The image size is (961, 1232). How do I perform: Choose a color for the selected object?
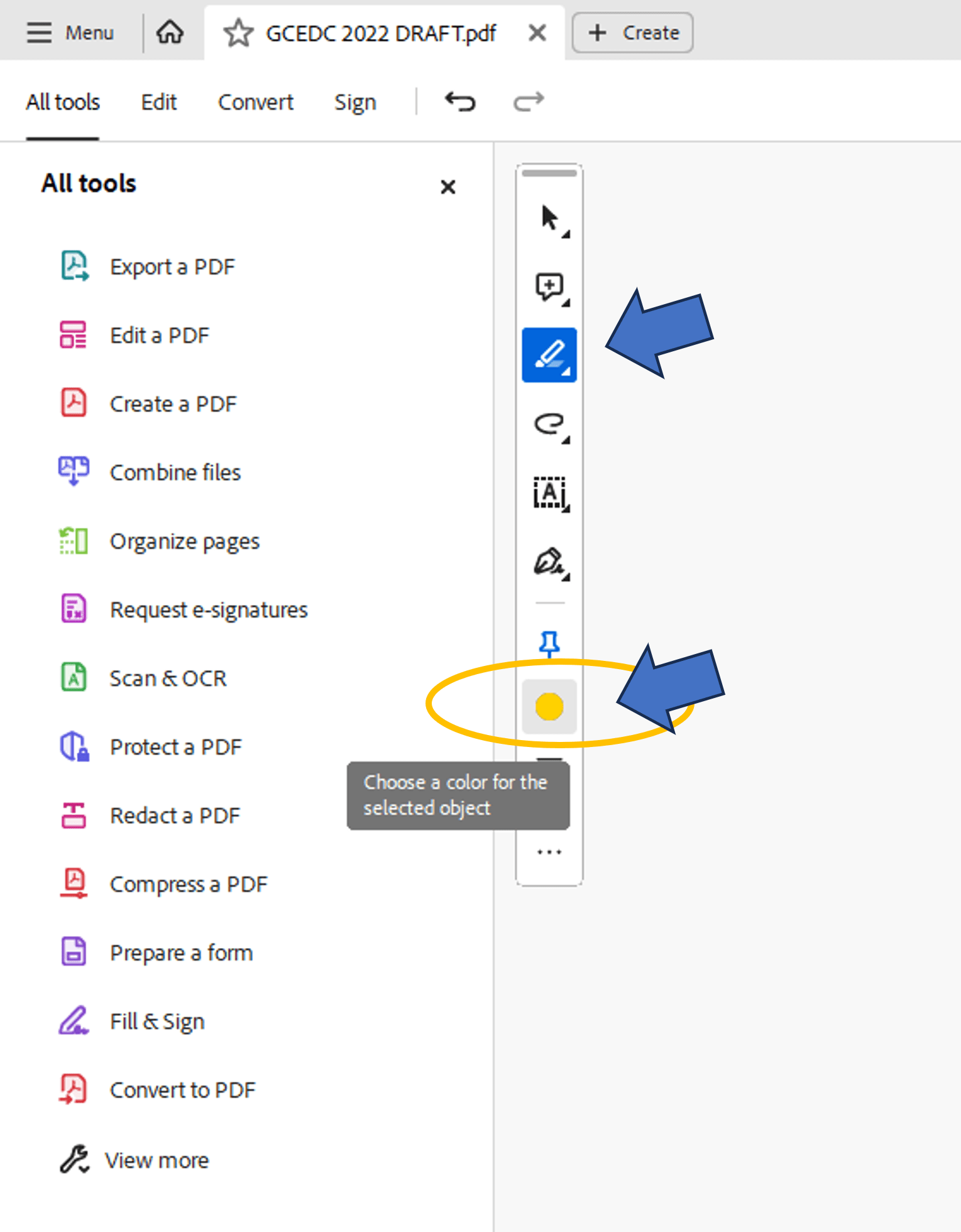549,706
